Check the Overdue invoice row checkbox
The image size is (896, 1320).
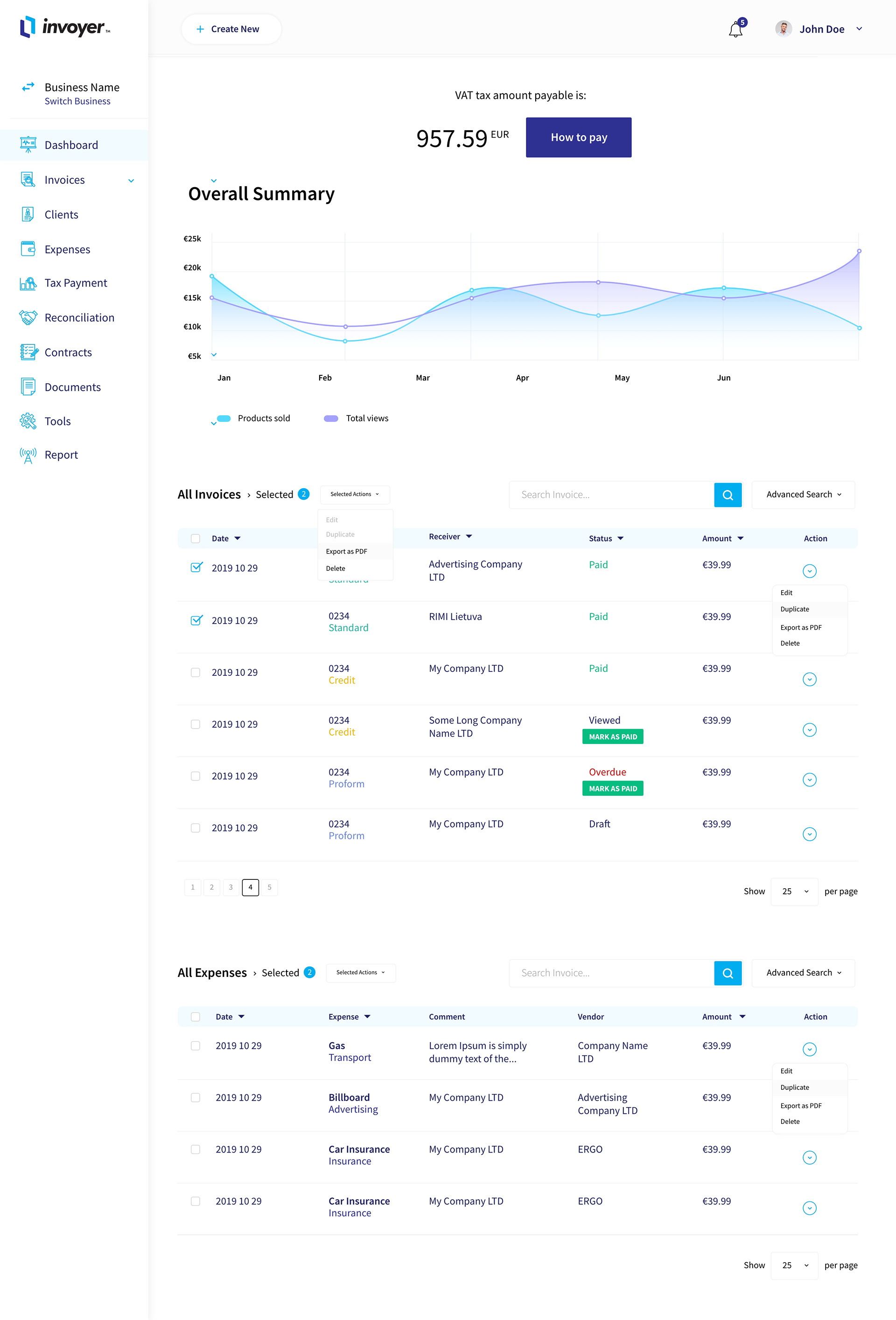(x=196, y=776)
